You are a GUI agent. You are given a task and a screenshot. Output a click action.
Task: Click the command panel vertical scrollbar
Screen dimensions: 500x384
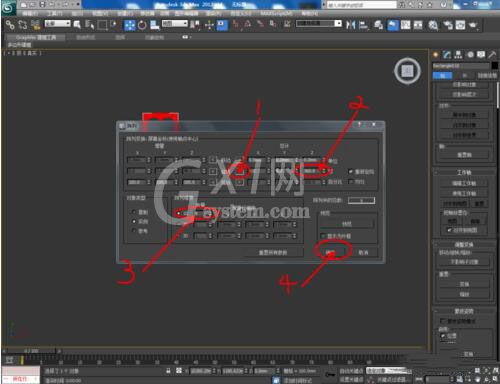(x=498, y=95)
